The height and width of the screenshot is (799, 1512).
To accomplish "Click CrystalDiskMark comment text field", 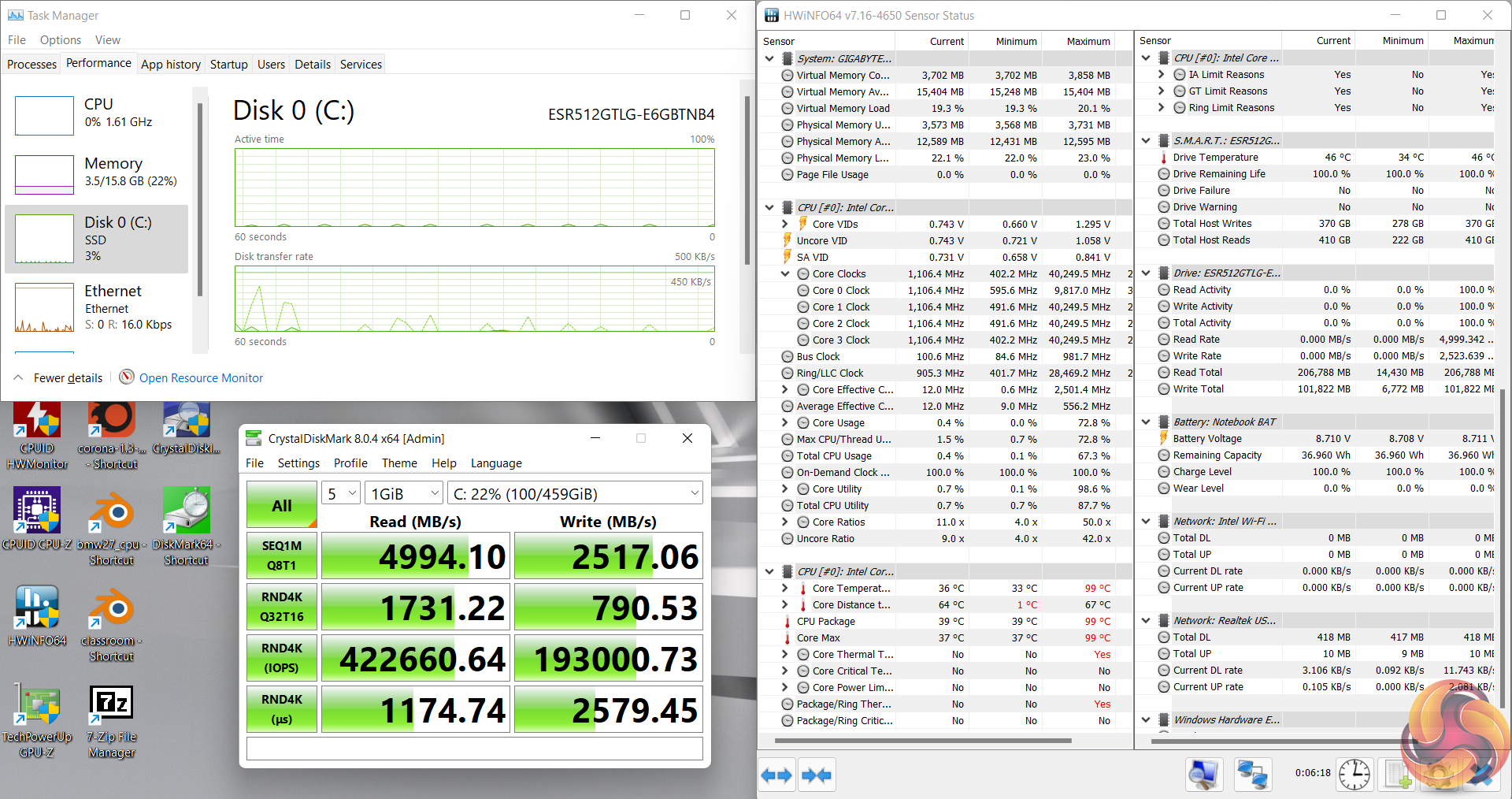I will (475, 749).
